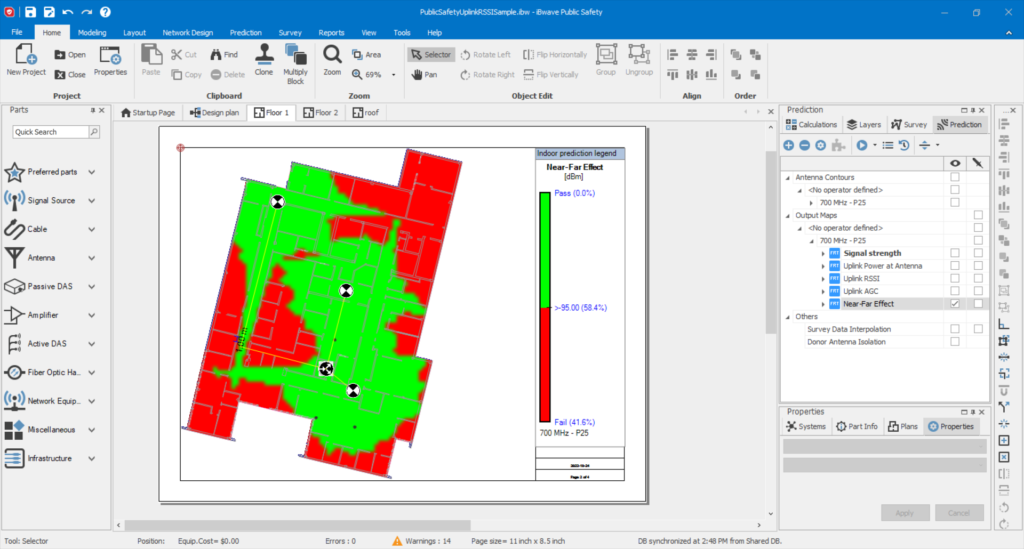Screen dimensions: 1024x549
Task: Open the Network Design ribbon tab
Action: [x=188, y=32]
